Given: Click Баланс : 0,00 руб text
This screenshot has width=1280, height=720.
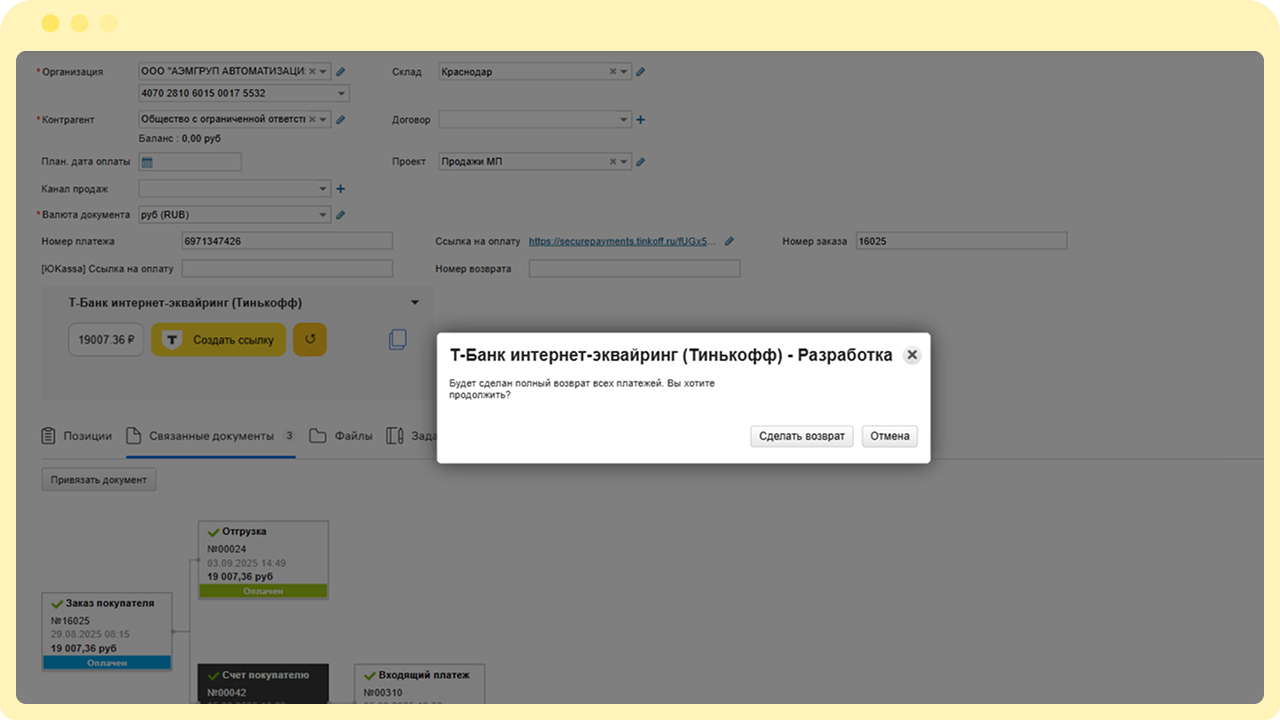Looking at the screenshot, I should (180, 138).
